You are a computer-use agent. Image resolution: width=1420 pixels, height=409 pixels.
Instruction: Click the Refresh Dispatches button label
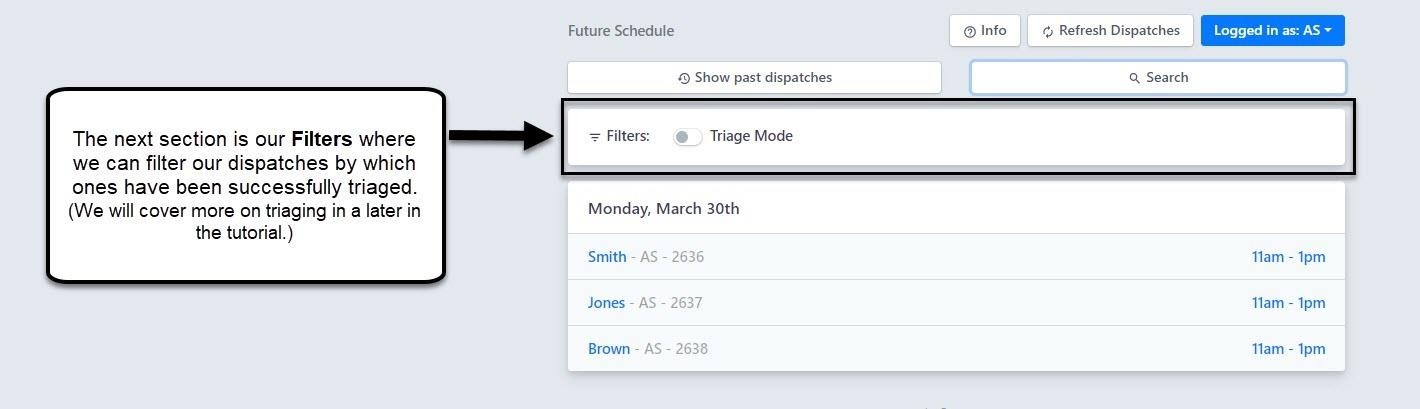[1119, 31]
